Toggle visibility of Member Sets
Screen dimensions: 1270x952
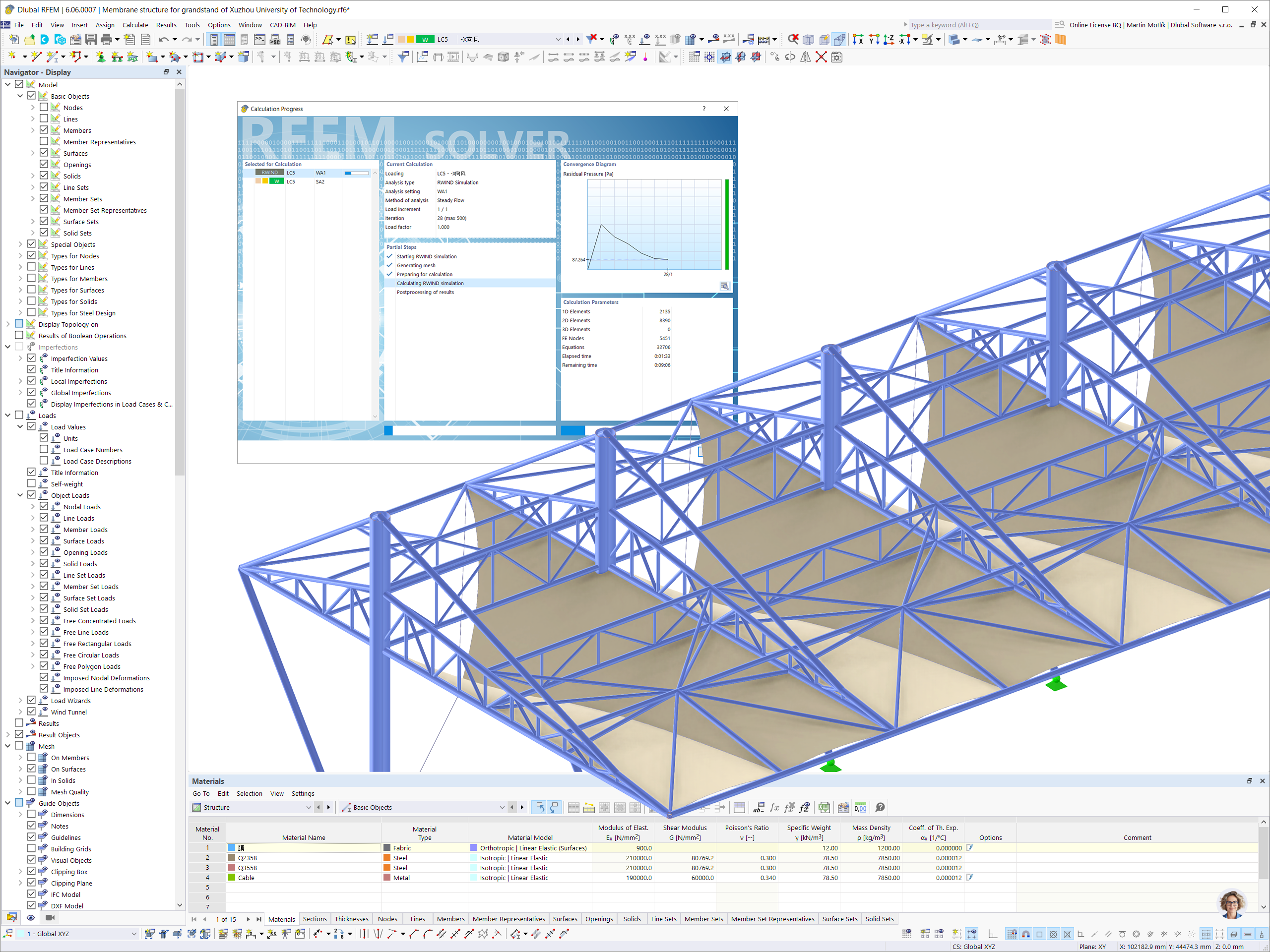(x=41, y=199)
